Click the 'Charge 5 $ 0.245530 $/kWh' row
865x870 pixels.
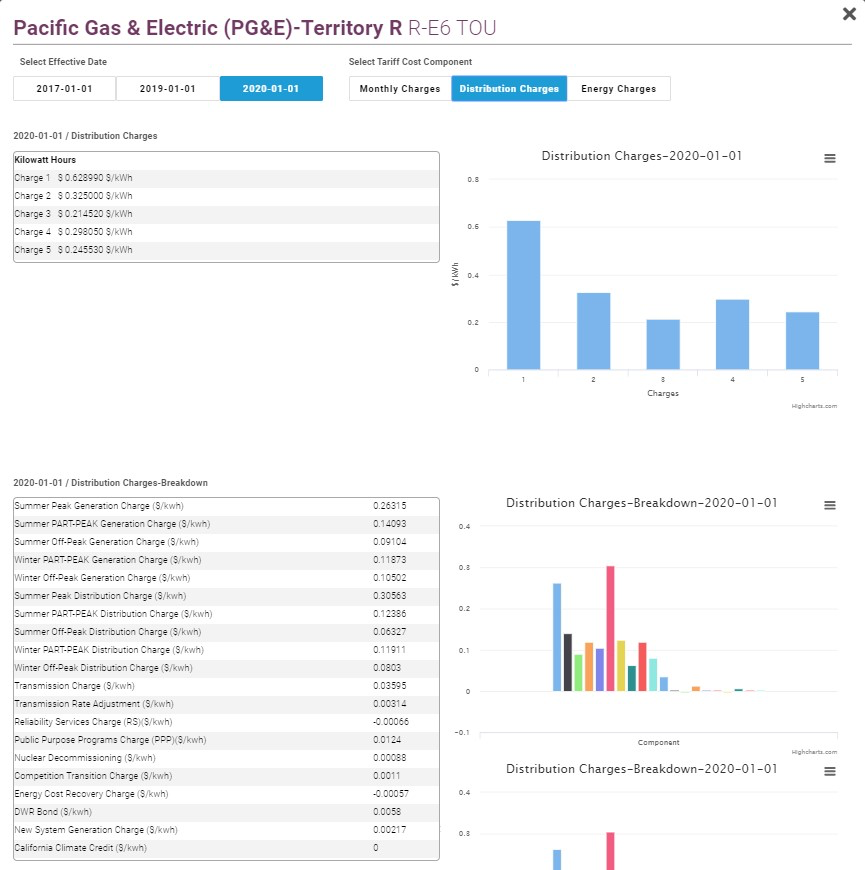(226, 250)
